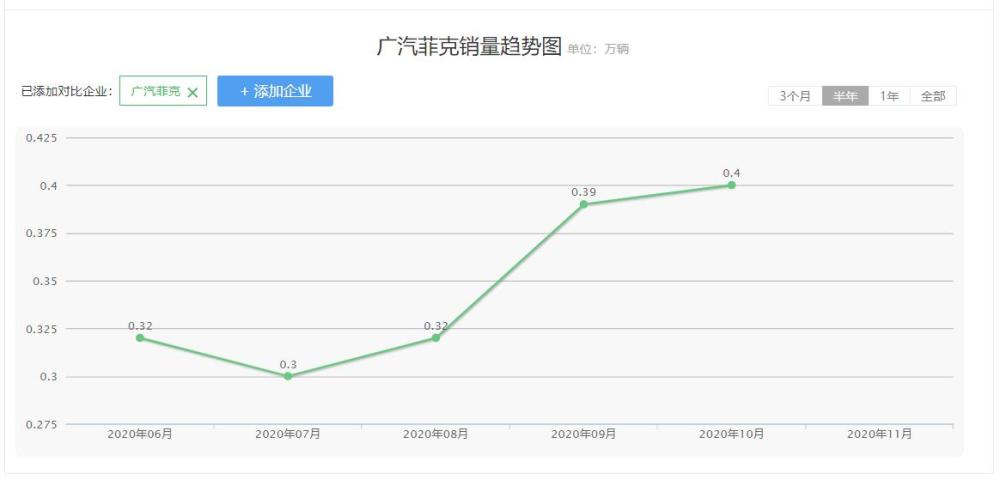This screenshot has height=486, width=1000.
Task: Click the 2020年07月 x-axis label
Action: point(288,435)
